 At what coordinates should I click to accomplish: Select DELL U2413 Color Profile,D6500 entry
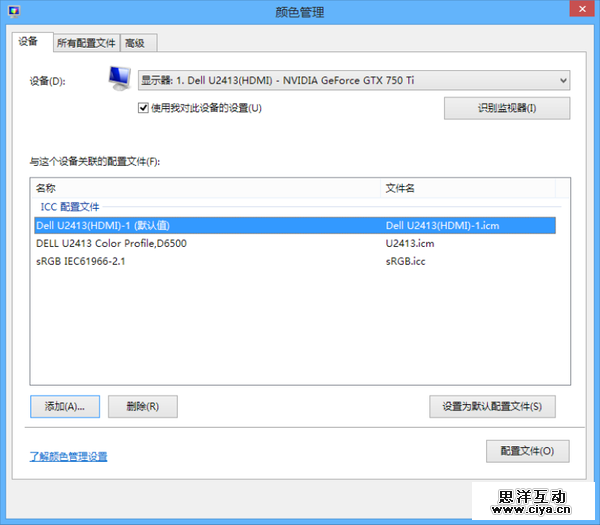pos(111,243)
